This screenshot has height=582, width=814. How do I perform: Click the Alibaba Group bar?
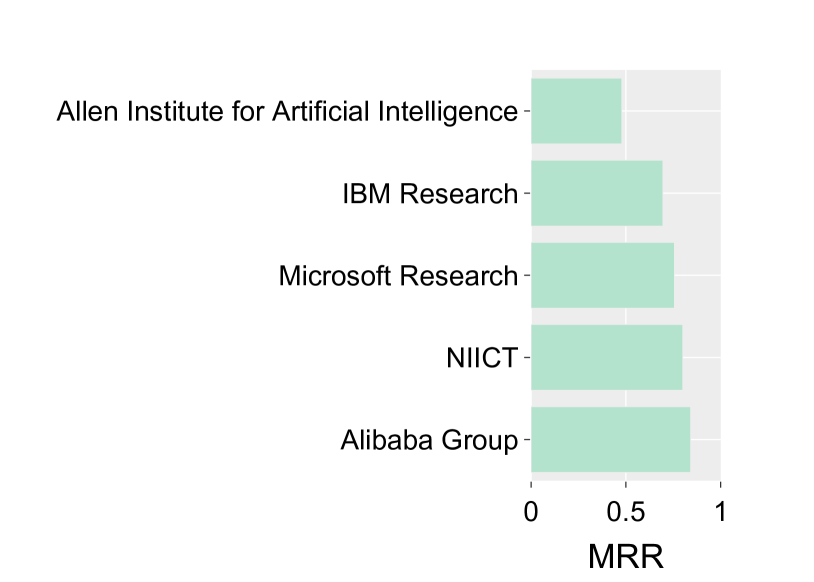[610, 439]
